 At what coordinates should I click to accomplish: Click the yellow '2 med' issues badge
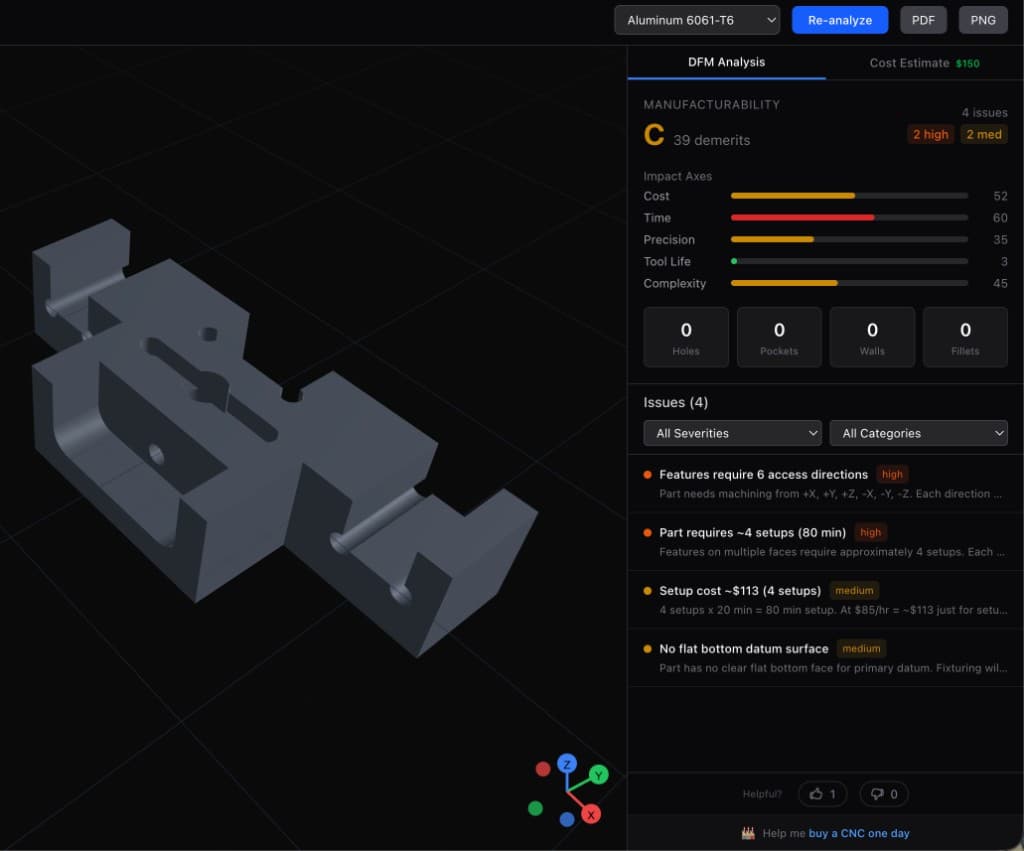tap(983, 133)
